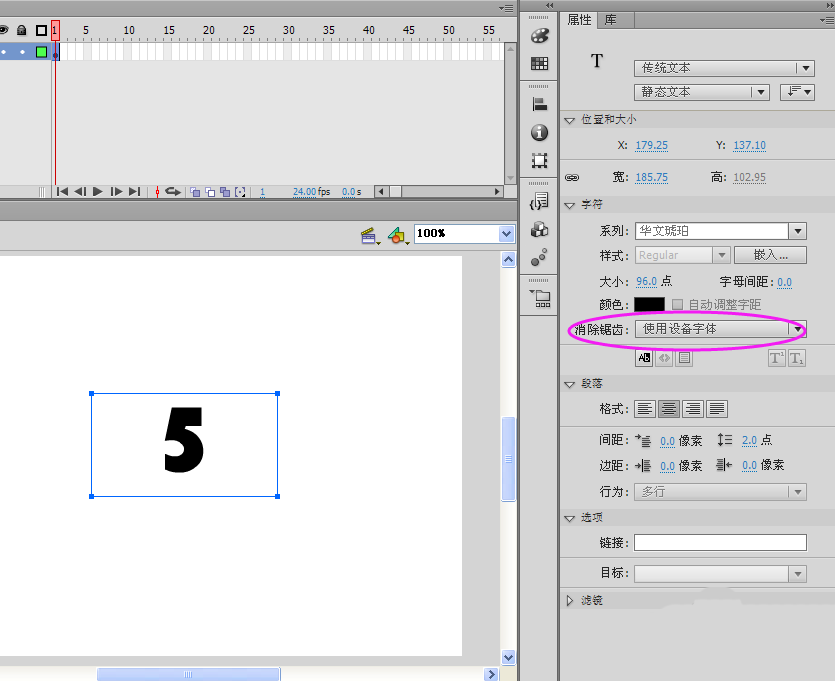Toggle superscript T button

click(x=776, y=358)
